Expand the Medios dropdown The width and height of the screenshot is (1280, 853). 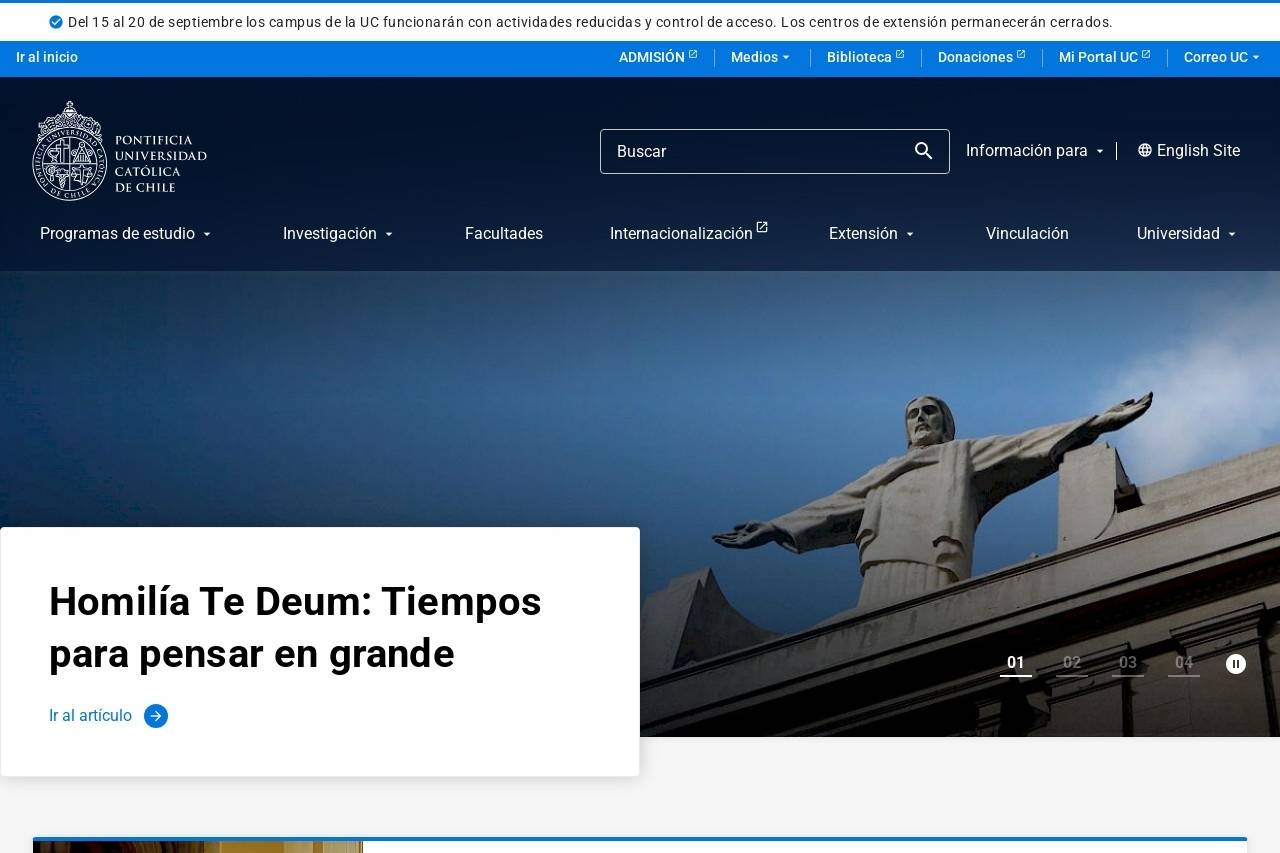761,57
